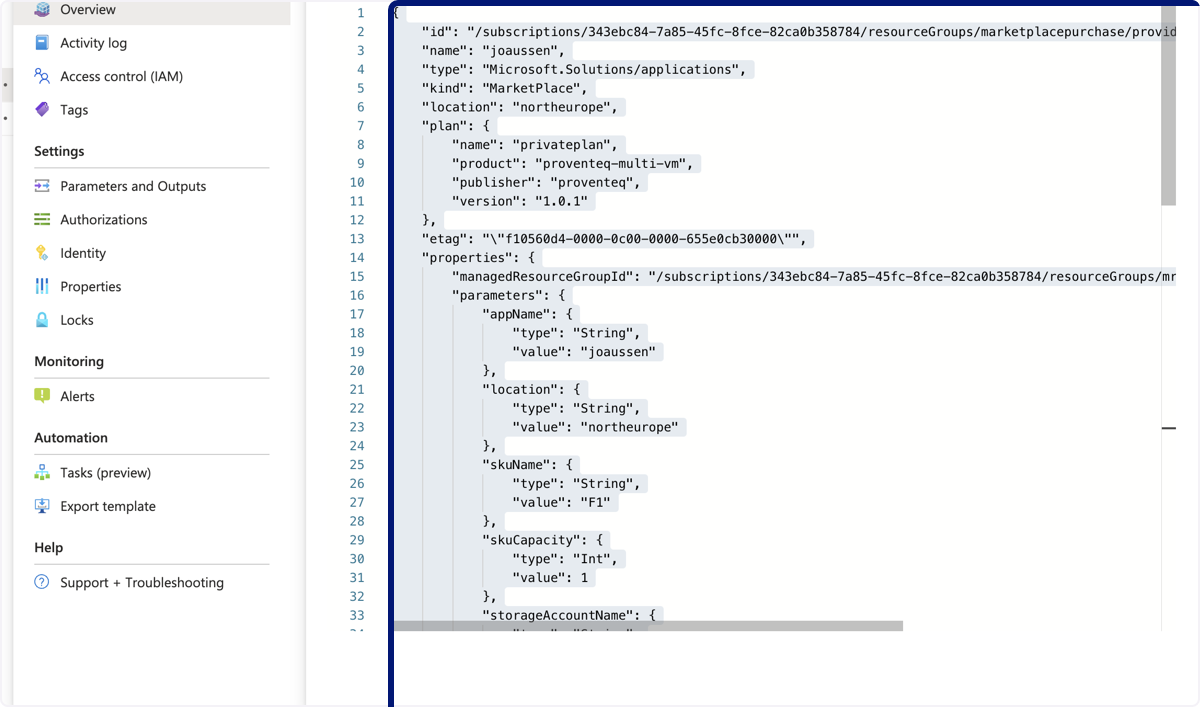
Task: Click the "type": "Int" line
Action: point(568,559)
